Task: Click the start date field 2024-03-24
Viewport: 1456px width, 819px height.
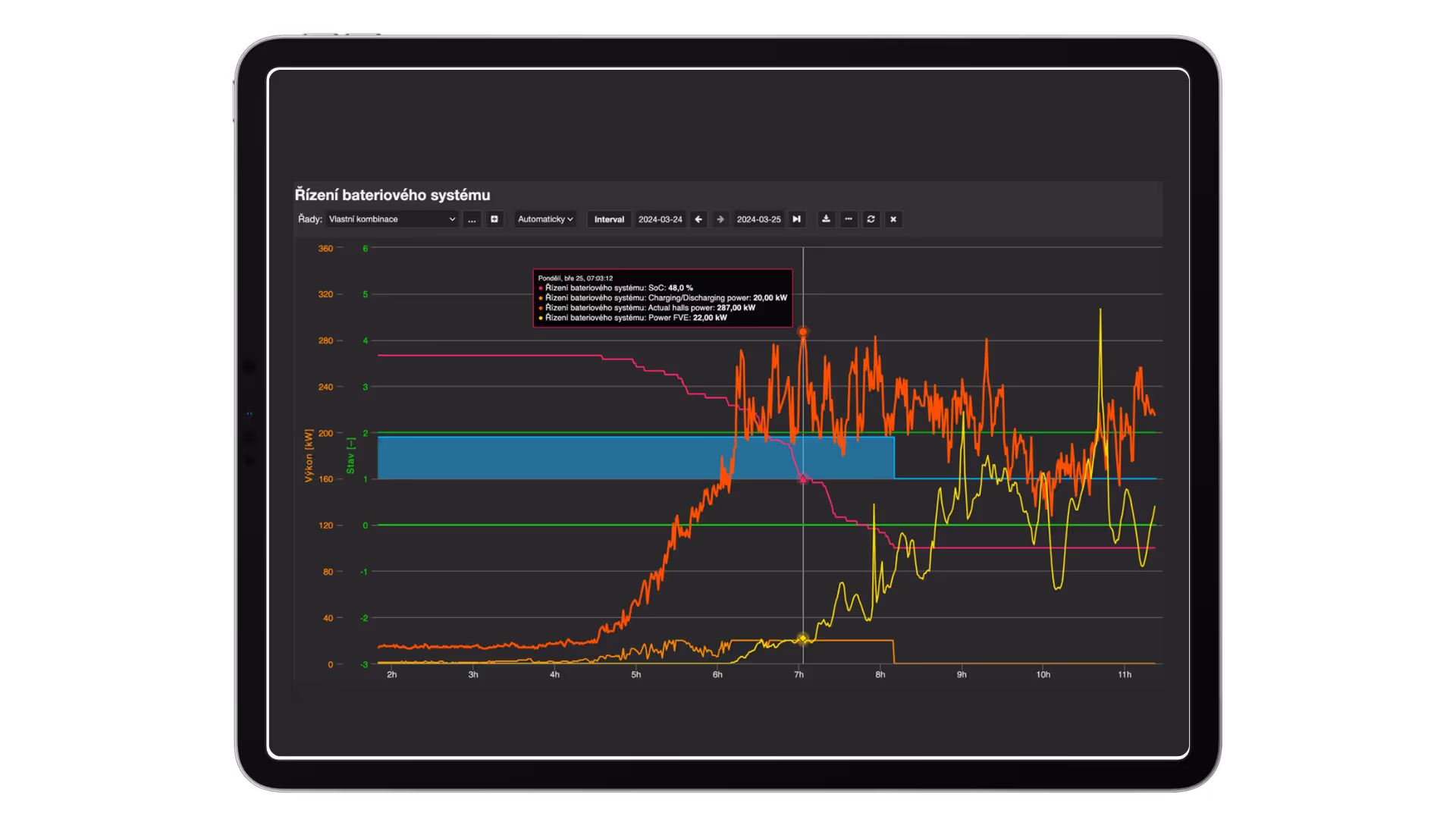Action: 660,219
